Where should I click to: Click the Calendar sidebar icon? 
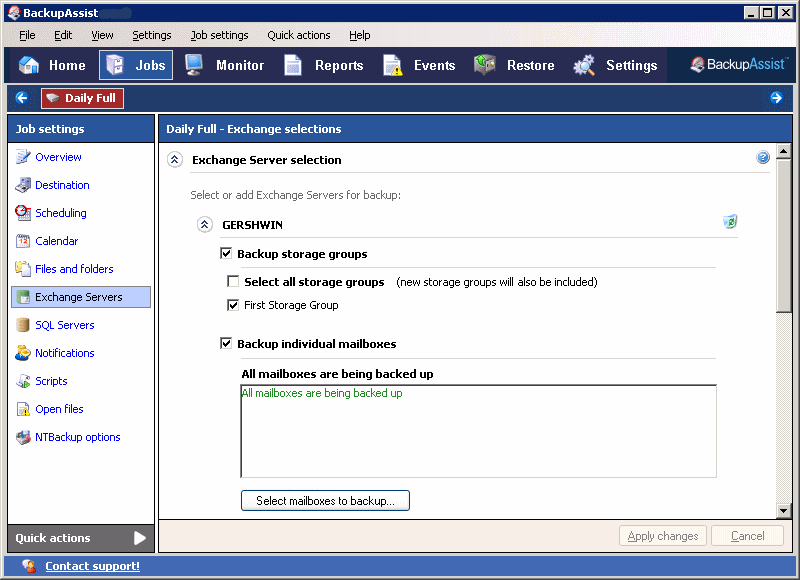[23, 241]
